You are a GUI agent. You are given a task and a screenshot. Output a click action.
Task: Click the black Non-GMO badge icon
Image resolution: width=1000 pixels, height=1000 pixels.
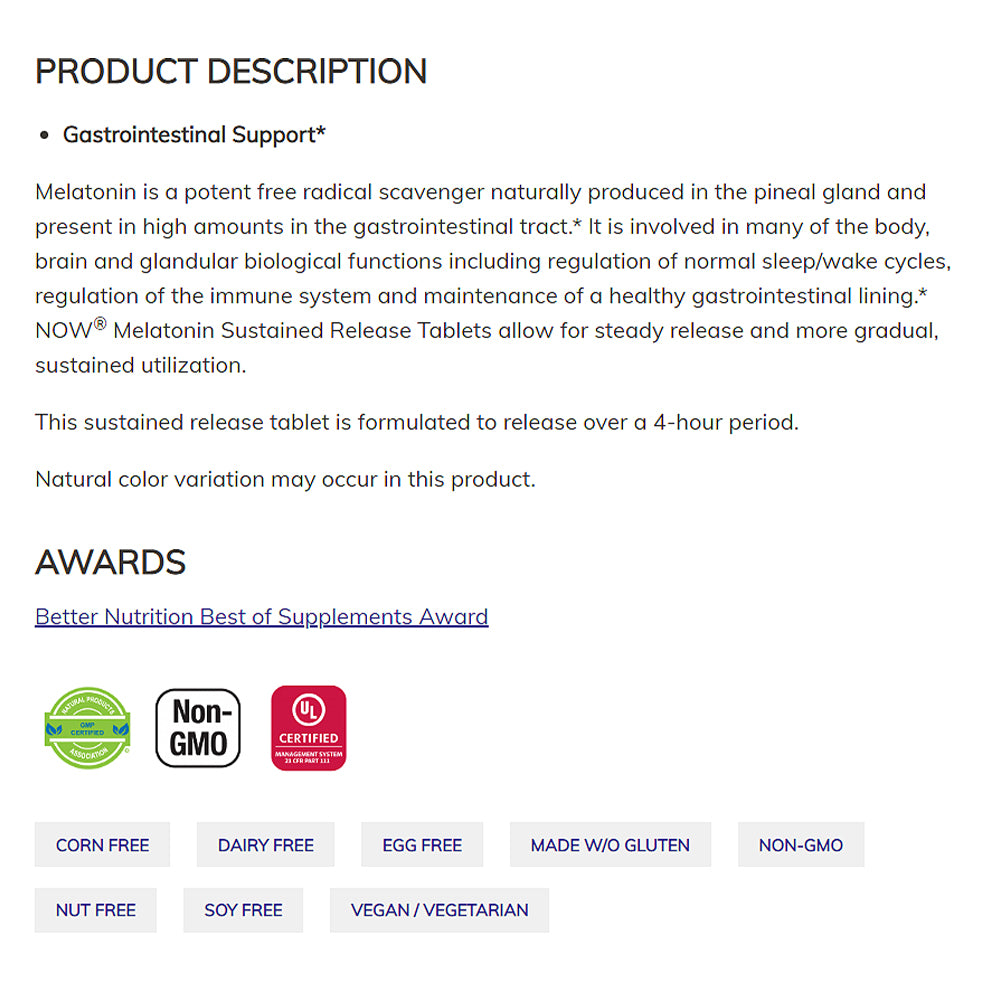coord(198,728)
